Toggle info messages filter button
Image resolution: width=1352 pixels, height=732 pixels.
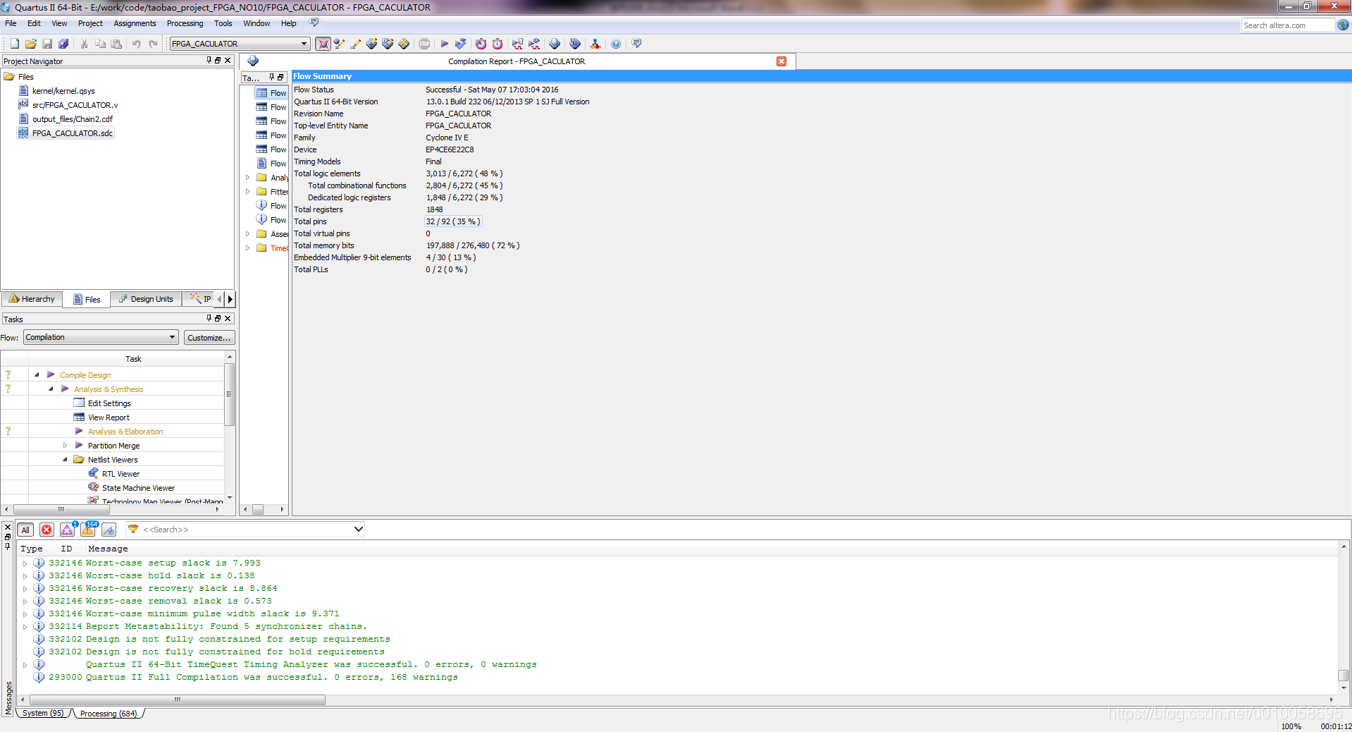pos(109,530)
